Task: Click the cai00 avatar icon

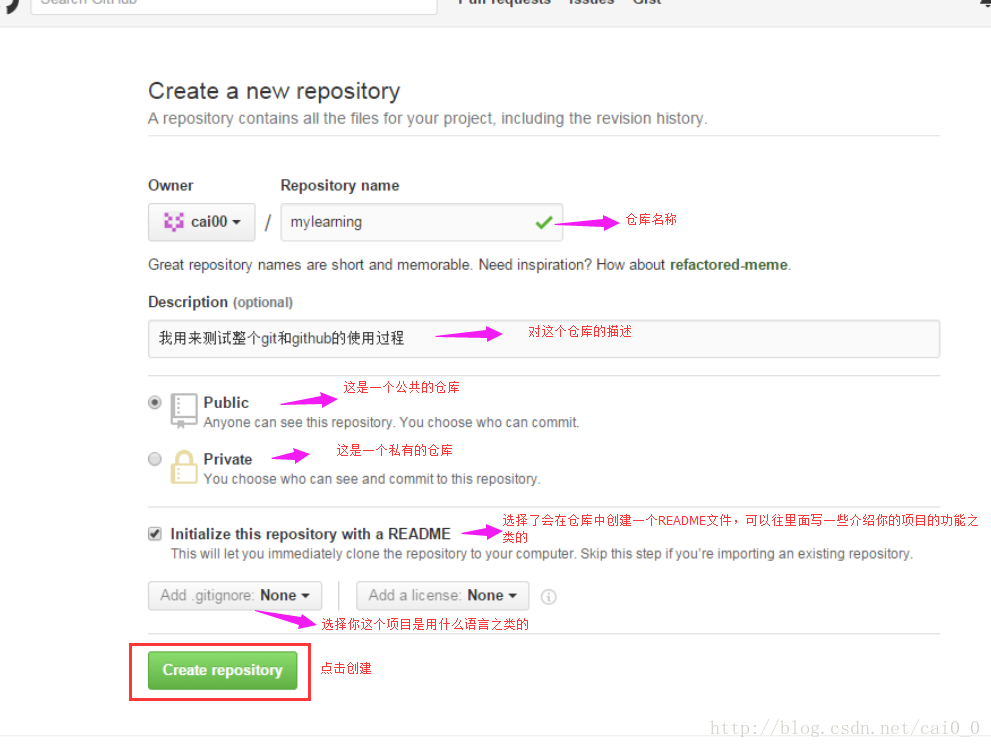Action: click(x=174, y=222)
